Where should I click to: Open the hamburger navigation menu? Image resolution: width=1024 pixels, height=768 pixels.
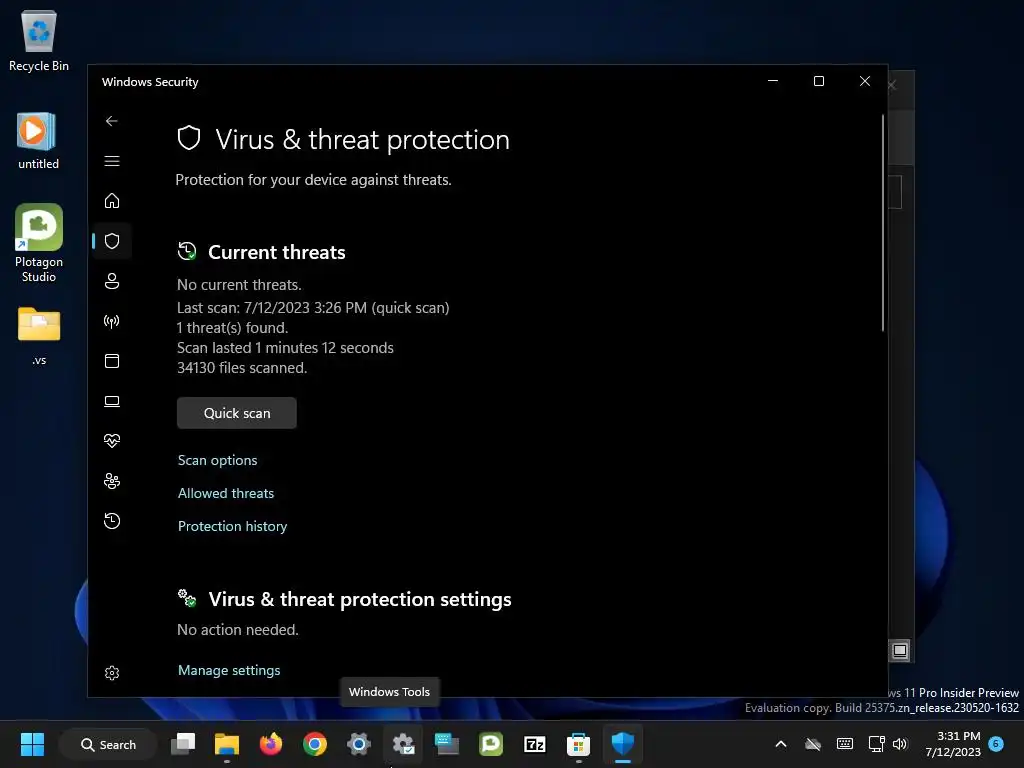(x=112, y=161)
